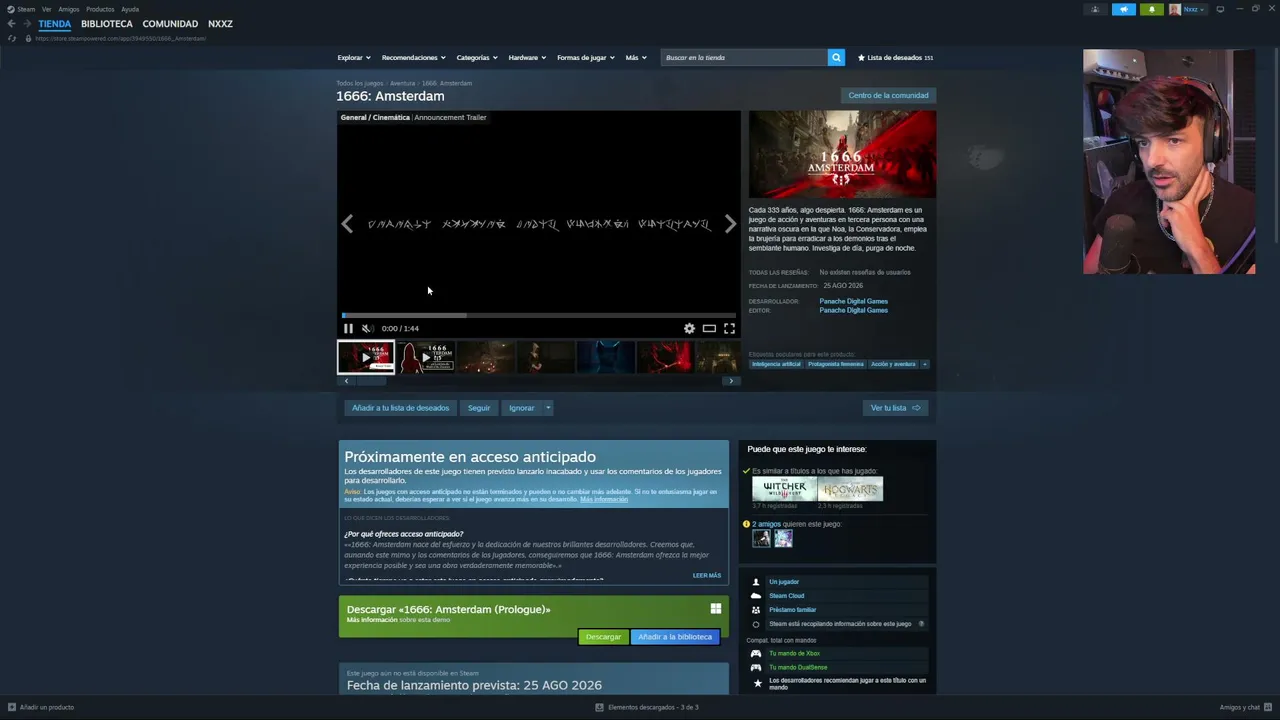The image size is (1280, 720).
Task: Expand the Más dropdown
Action: click(x=636, y=57)
